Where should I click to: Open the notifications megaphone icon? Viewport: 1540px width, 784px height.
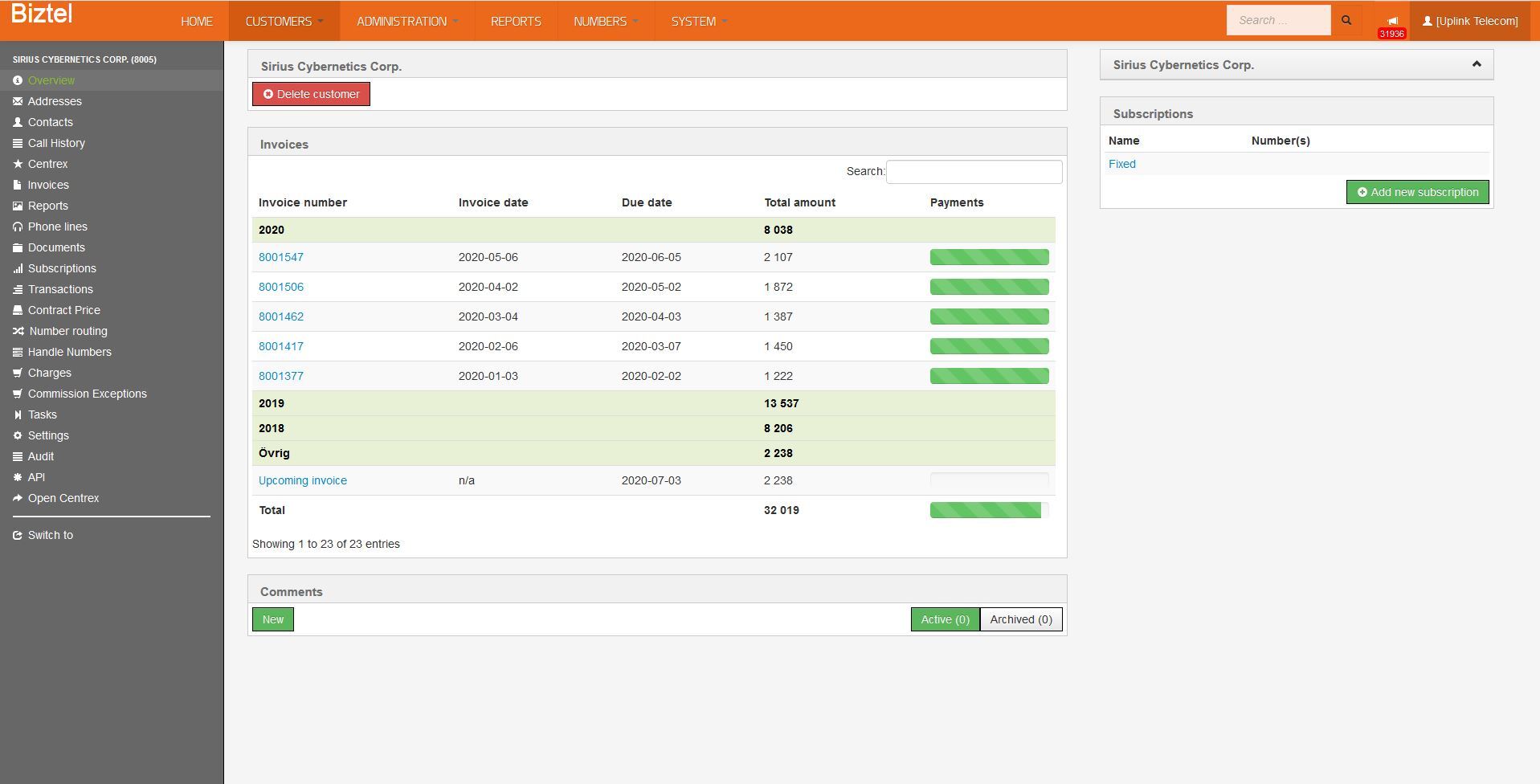tap(1392, 21)
